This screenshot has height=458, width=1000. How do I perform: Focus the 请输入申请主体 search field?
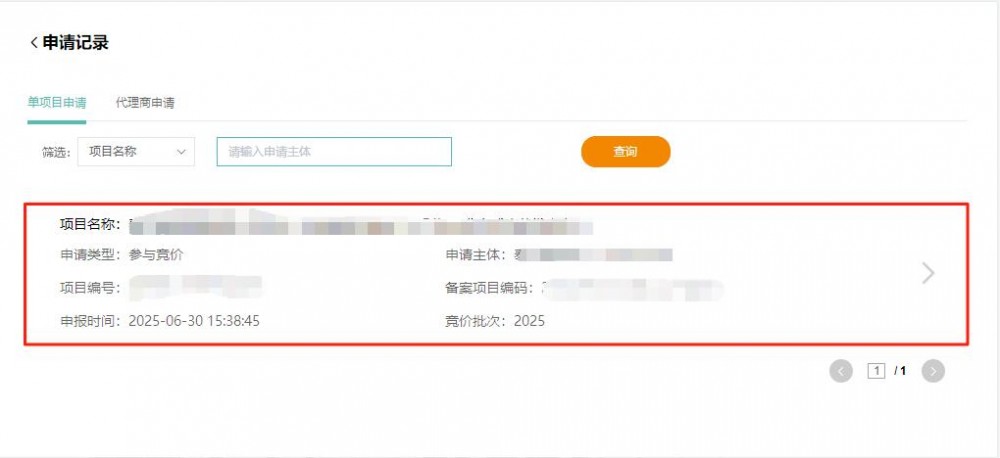pyautogui.click(x=334, y=152)
